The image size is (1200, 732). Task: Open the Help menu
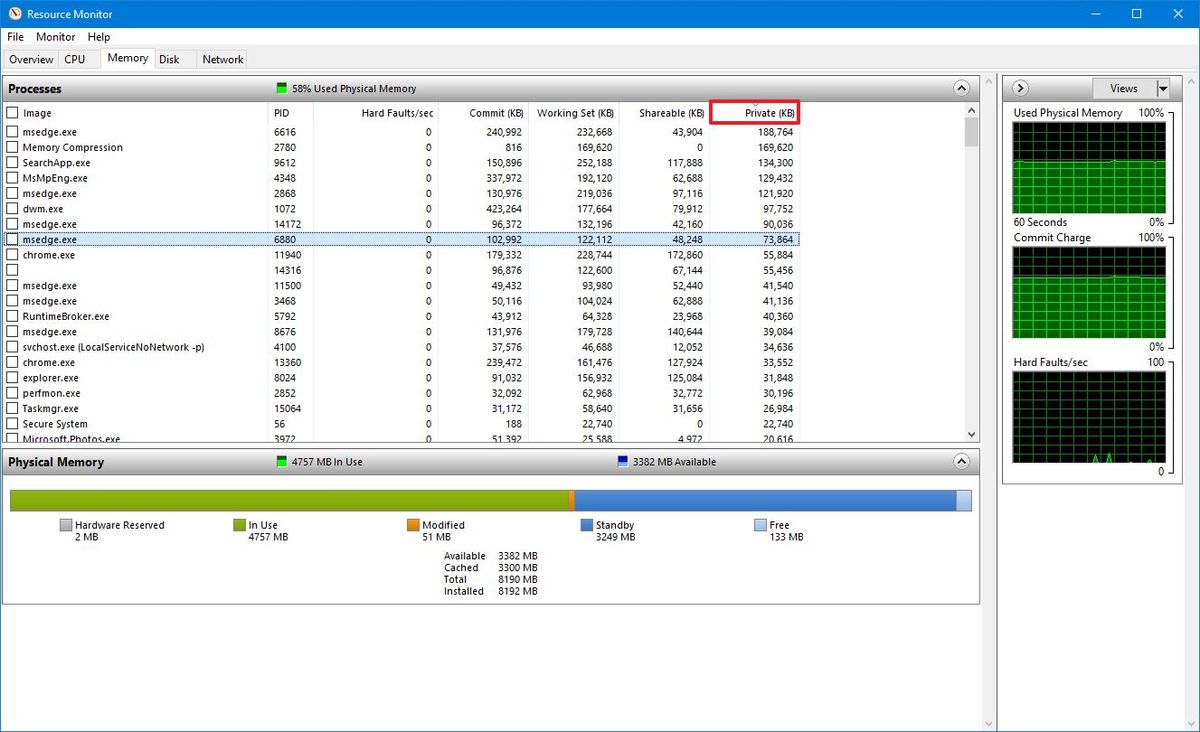click(99, 37)
